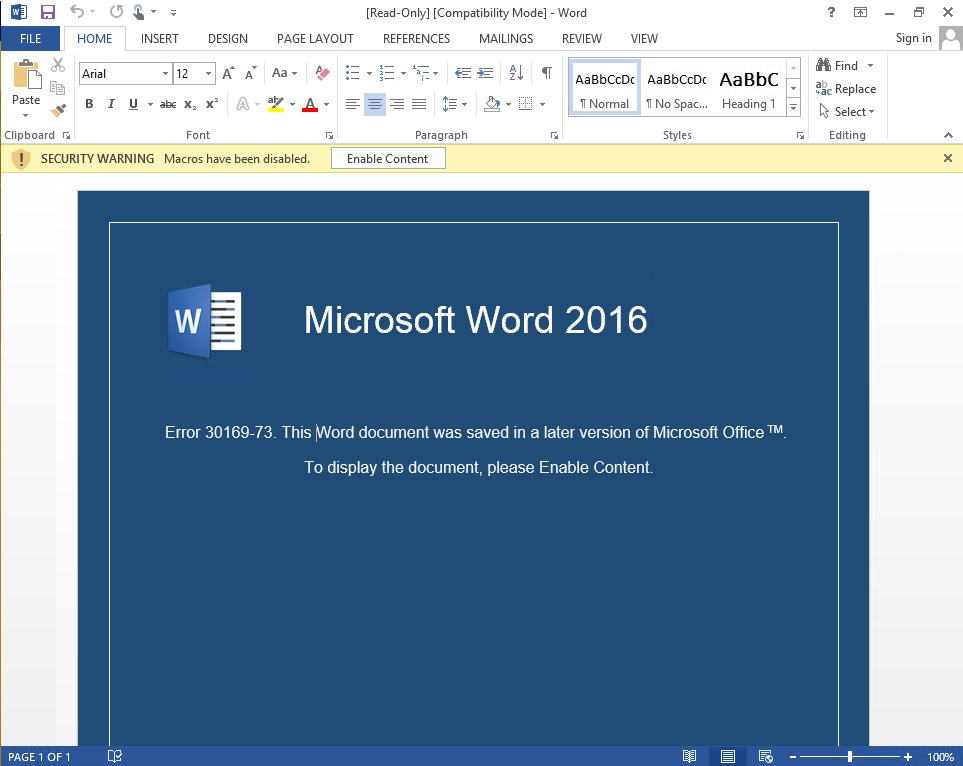The height and width of the screenshot is (766, 963).
Task: Open the Paste dropdown arrow
Action: click(25, 115)
